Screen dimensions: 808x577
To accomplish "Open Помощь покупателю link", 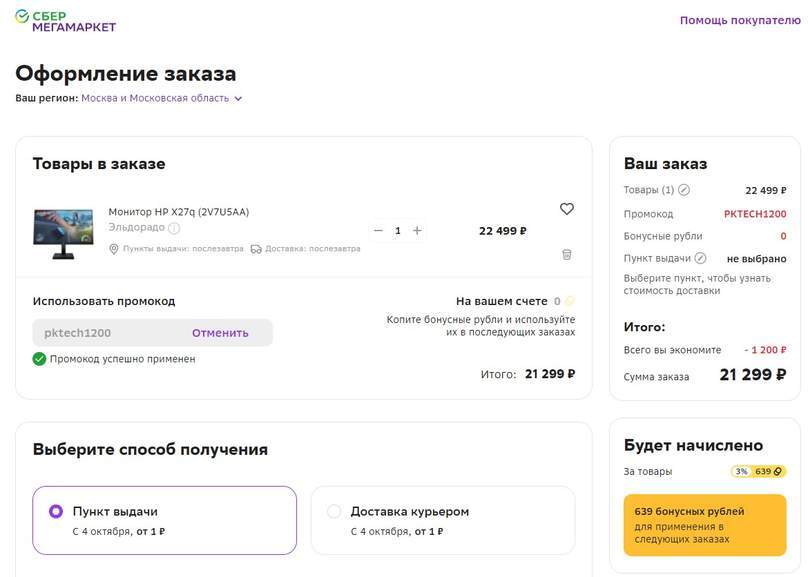I will pos(740,21).
